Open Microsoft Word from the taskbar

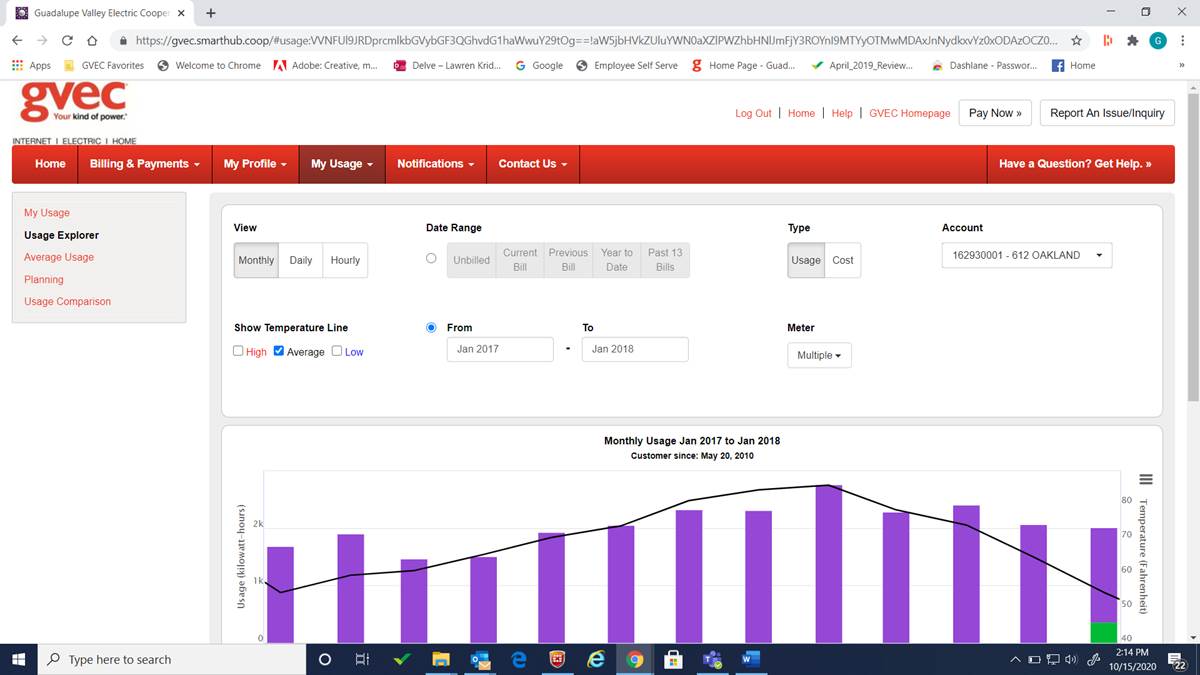(x=751, y=659)
